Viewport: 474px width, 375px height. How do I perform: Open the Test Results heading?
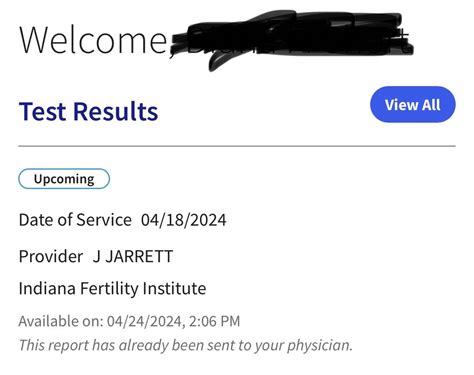(88, 111)
